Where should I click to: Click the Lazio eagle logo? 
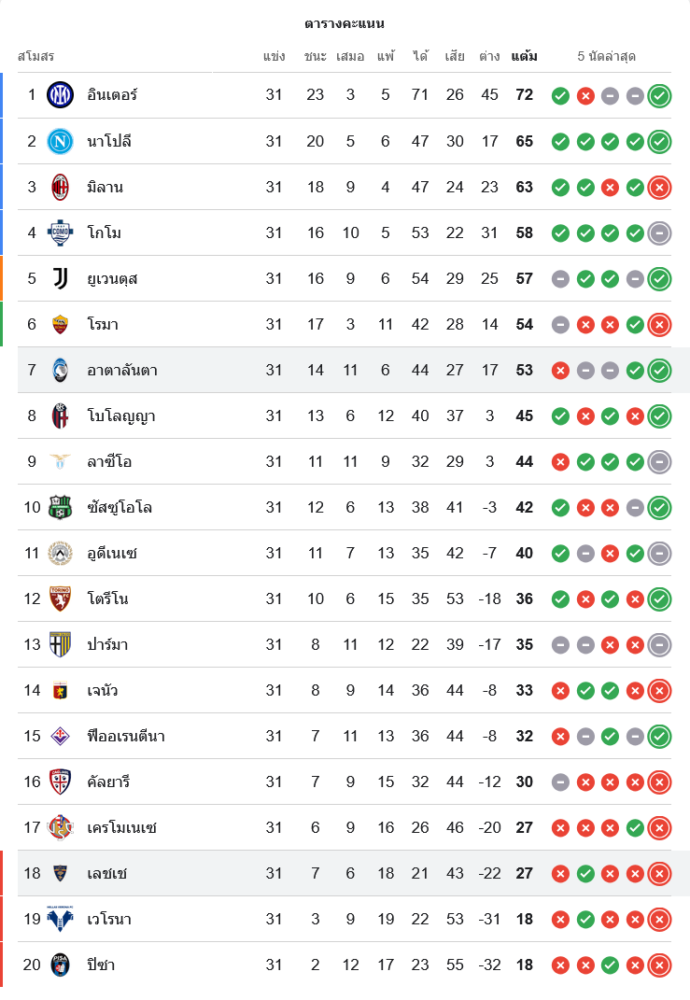[x=61, y=461]
